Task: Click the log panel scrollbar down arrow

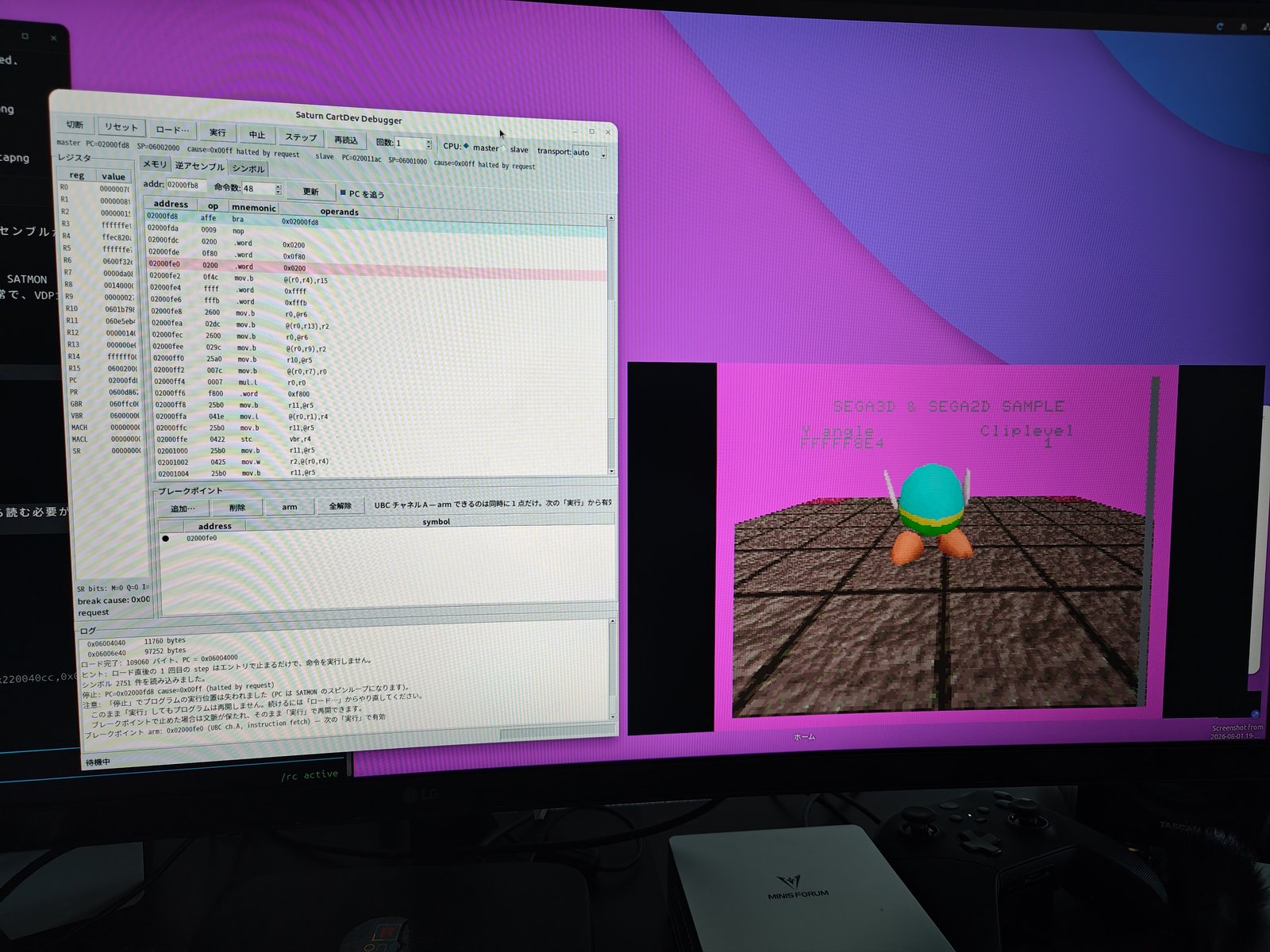Action: 613,716
